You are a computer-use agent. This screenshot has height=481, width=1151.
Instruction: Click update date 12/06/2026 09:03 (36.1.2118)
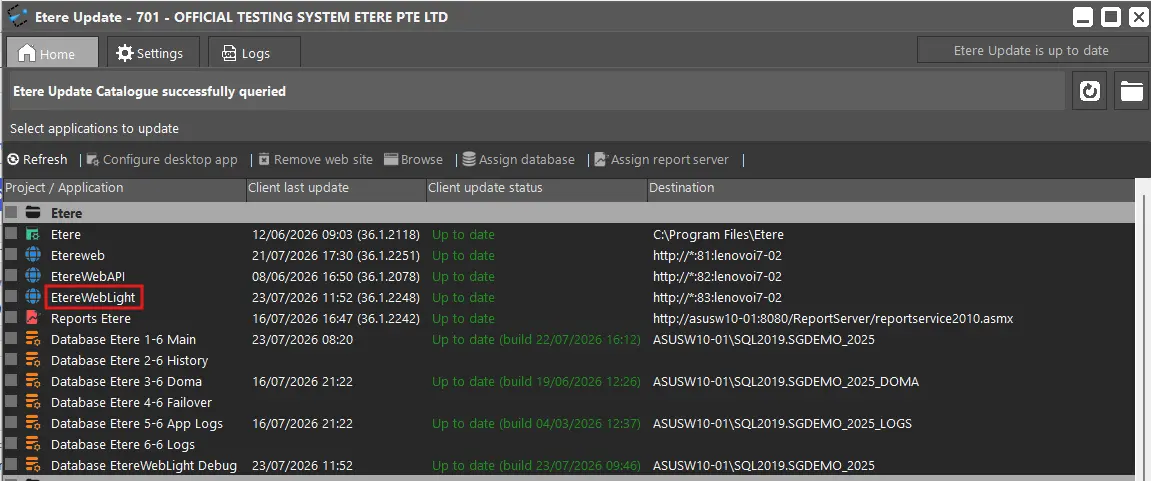pos(336,235)
